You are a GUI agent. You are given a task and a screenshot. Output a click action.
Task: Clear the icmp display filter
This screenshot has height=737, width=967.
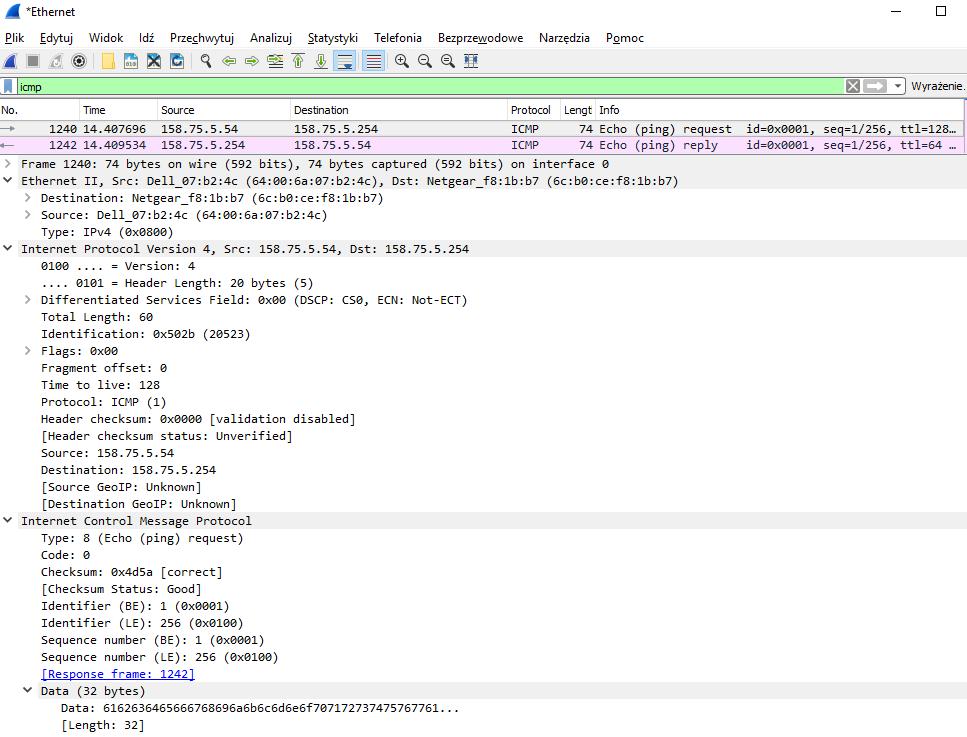pos(852,86)
